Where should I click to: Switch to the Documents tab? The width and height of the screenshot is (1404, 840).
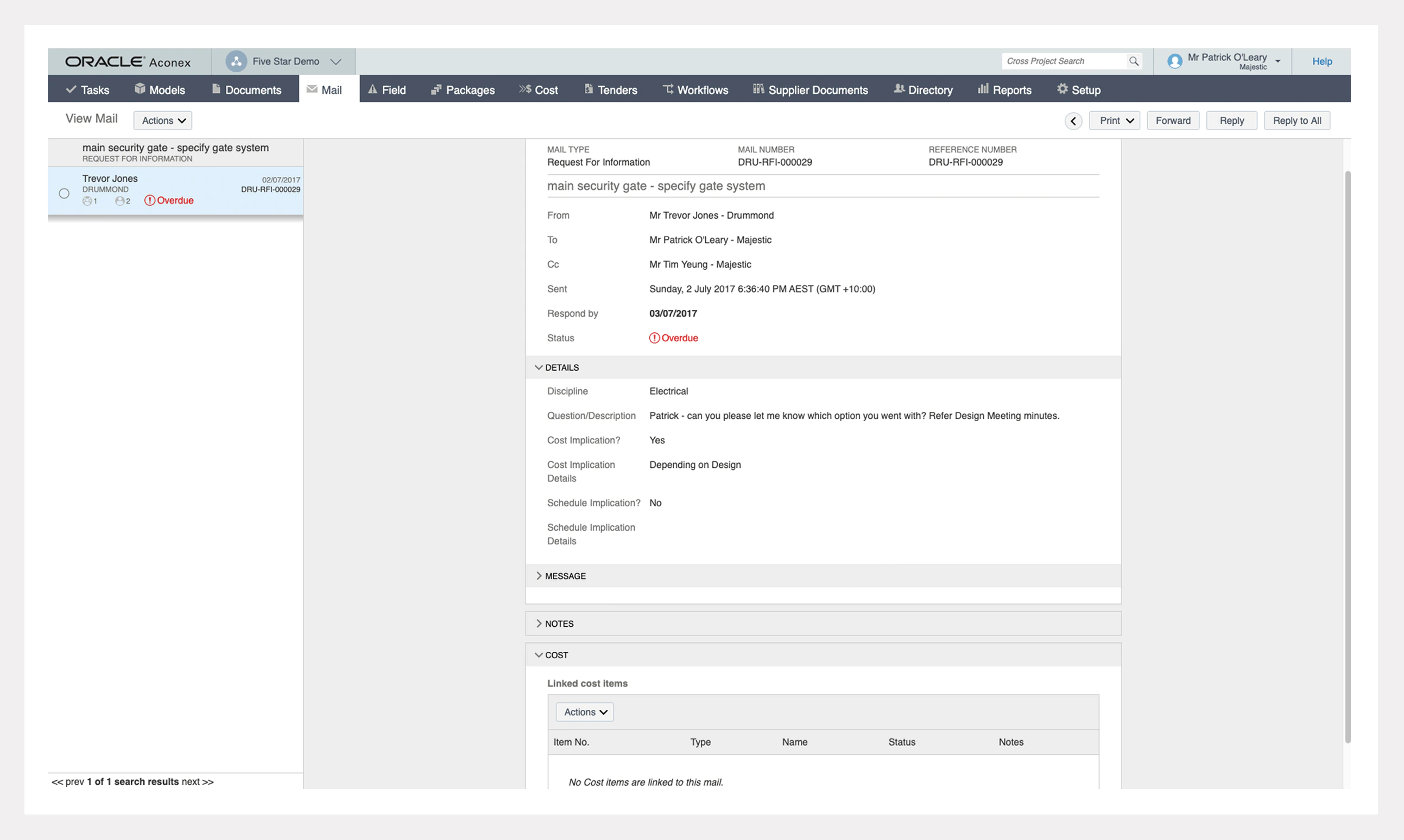[247, 90]
